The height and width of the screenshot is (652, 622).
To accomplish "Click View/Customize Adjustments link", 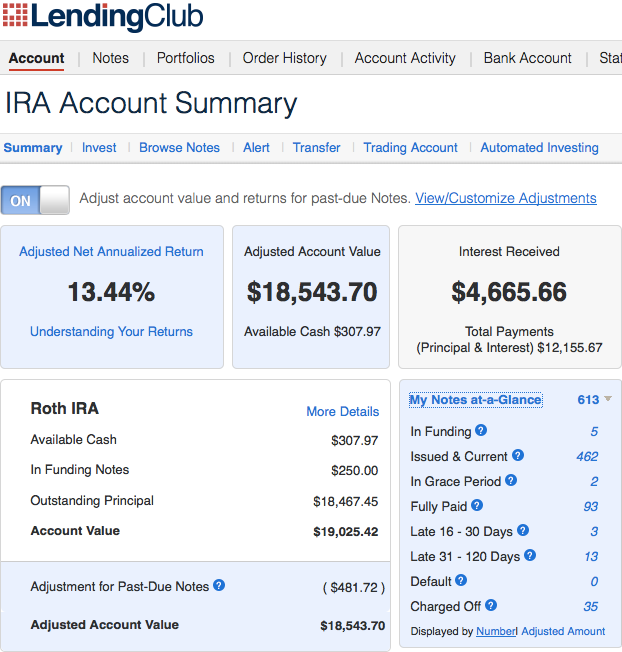I will [x=506, y=198].
